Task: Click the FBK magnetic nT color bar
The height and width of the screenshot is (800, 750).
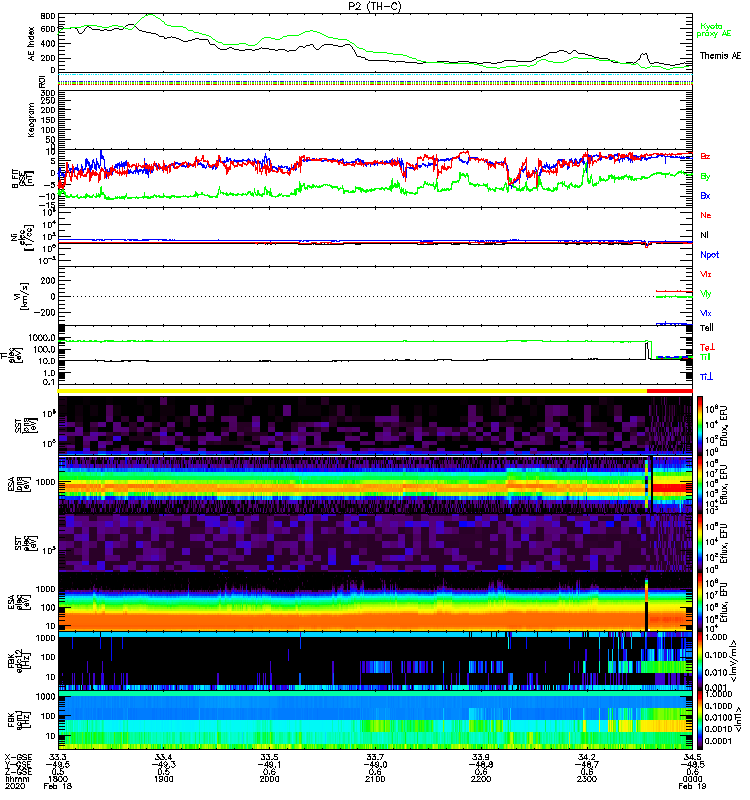Action: [x=700, y=719]
